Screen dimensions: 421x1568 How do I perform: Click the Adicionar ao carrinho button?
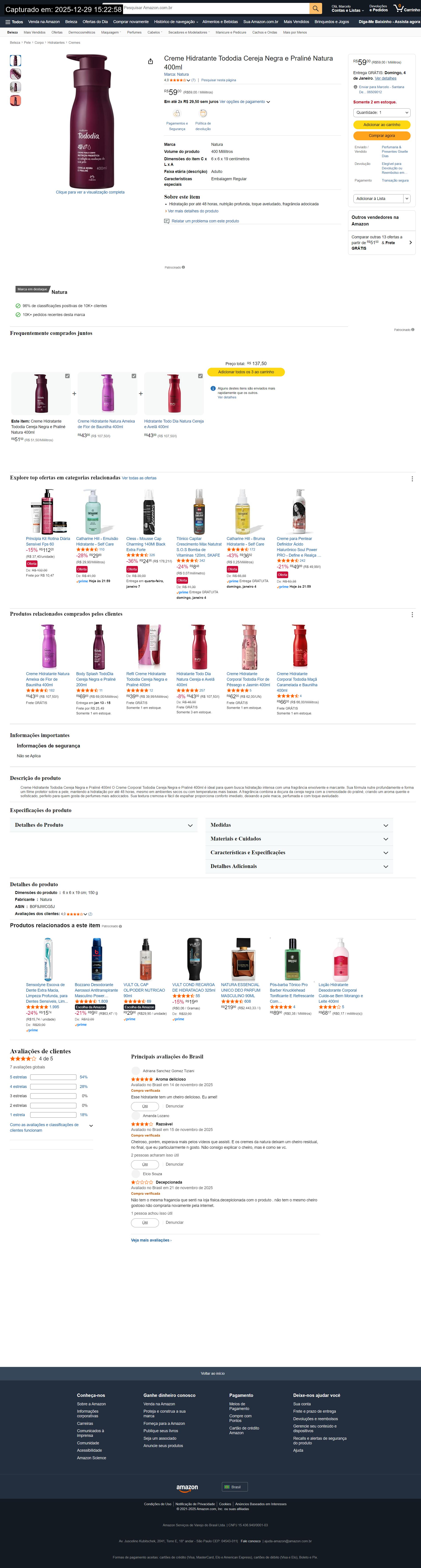point(382,124)
